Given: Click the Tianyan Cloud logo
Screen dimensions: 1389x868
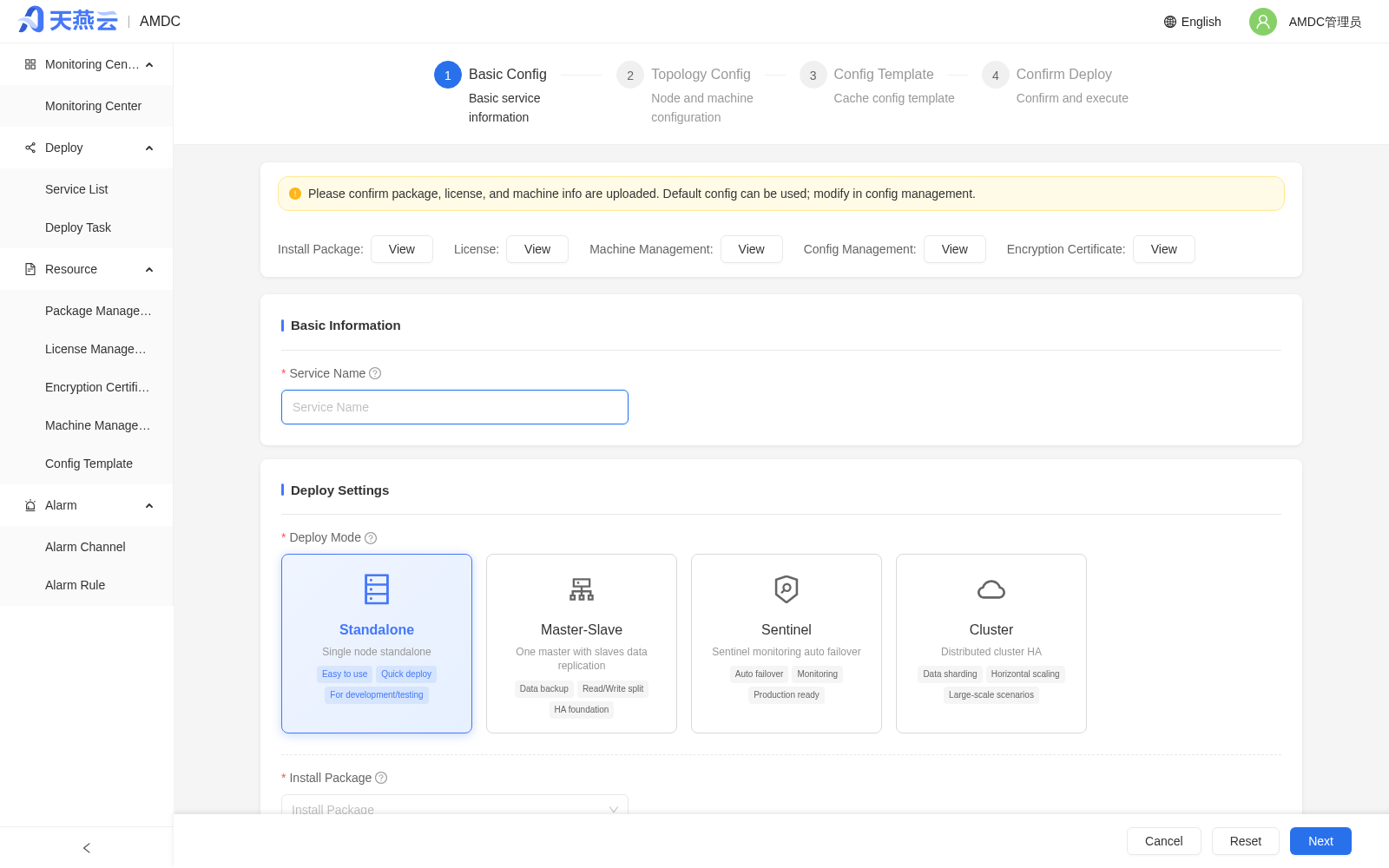Looking at the screenshot, I should [68, 21].
